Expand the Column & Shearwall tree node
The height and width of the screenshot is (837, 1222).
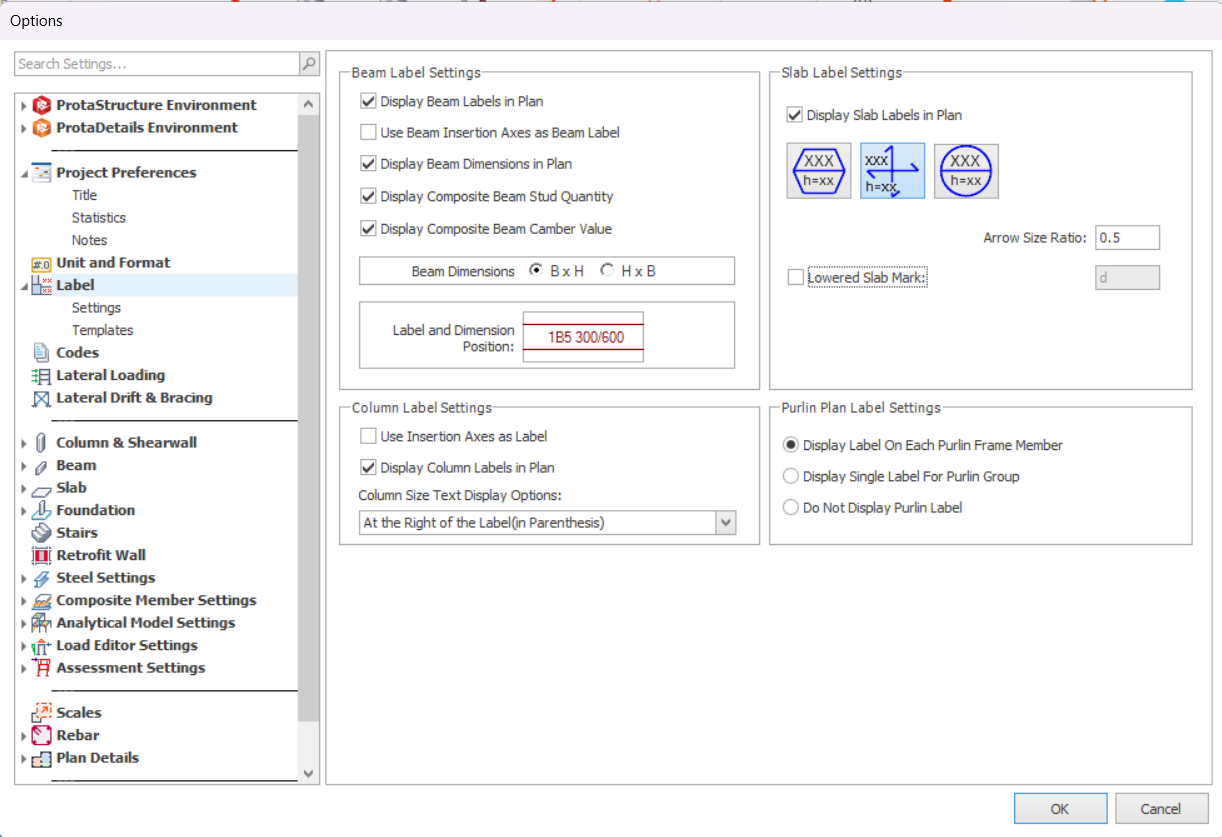24,443
